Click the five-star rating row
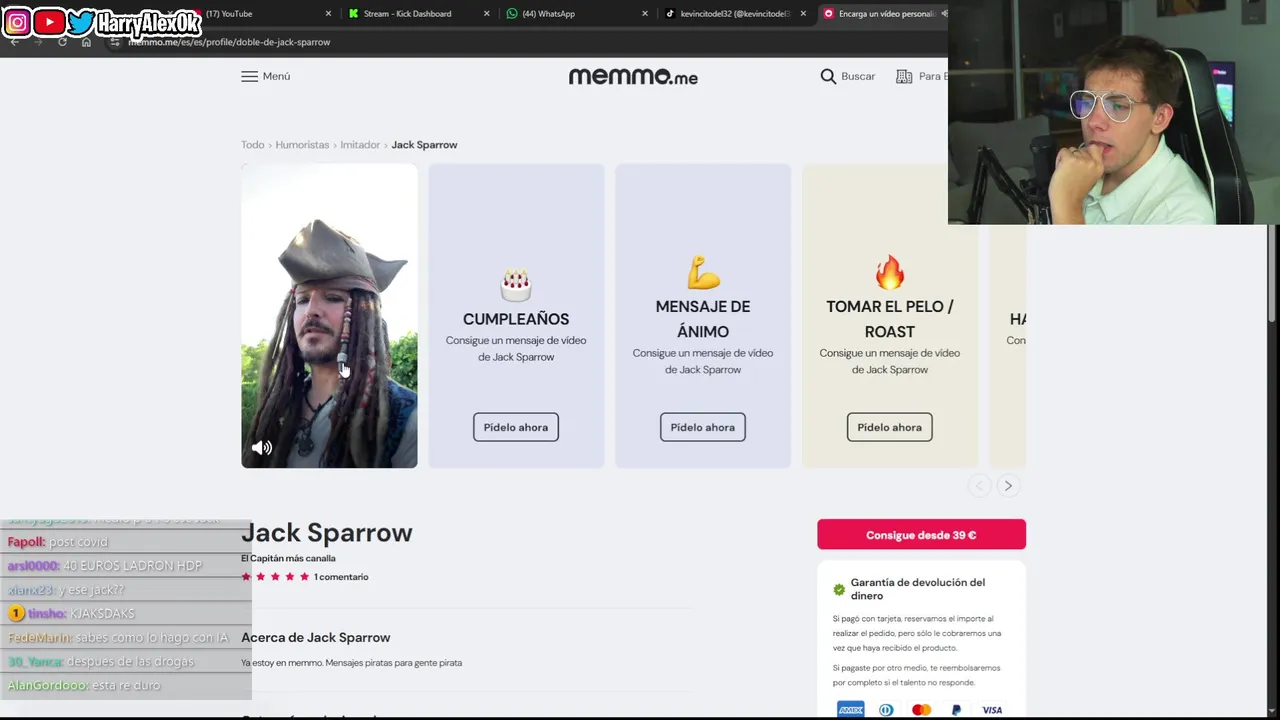The height and width of the screenshot is (720, 1280). pos(275,577)
